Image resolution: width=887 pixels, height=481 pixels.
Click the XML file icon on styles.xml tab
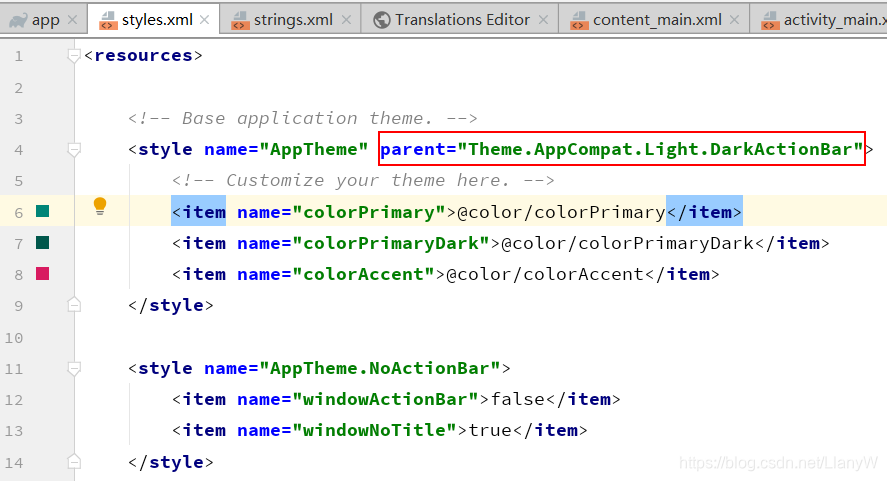coord(107,20)
